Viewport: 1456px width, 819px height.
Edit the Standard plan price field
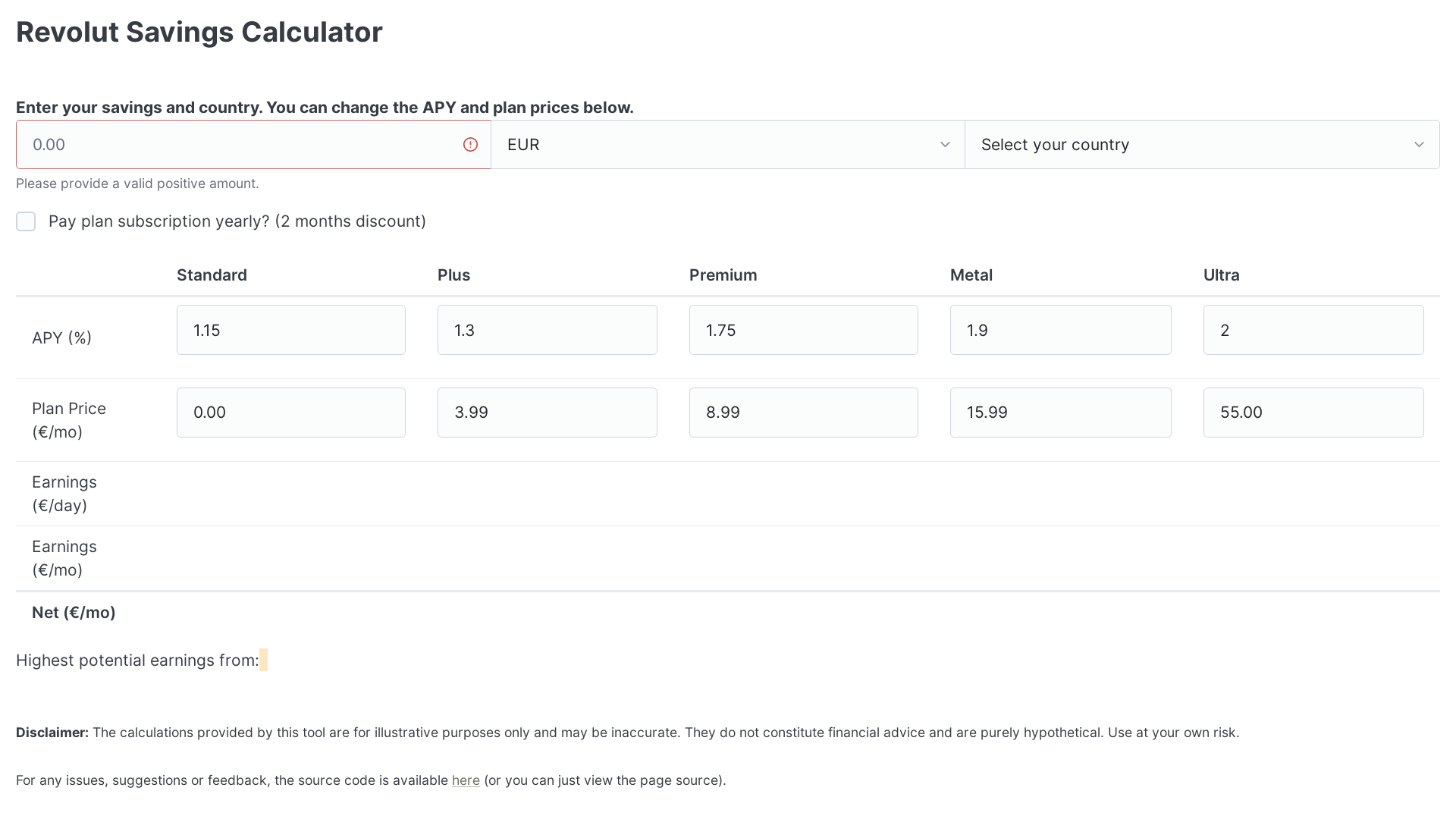(x=291, y=413)
